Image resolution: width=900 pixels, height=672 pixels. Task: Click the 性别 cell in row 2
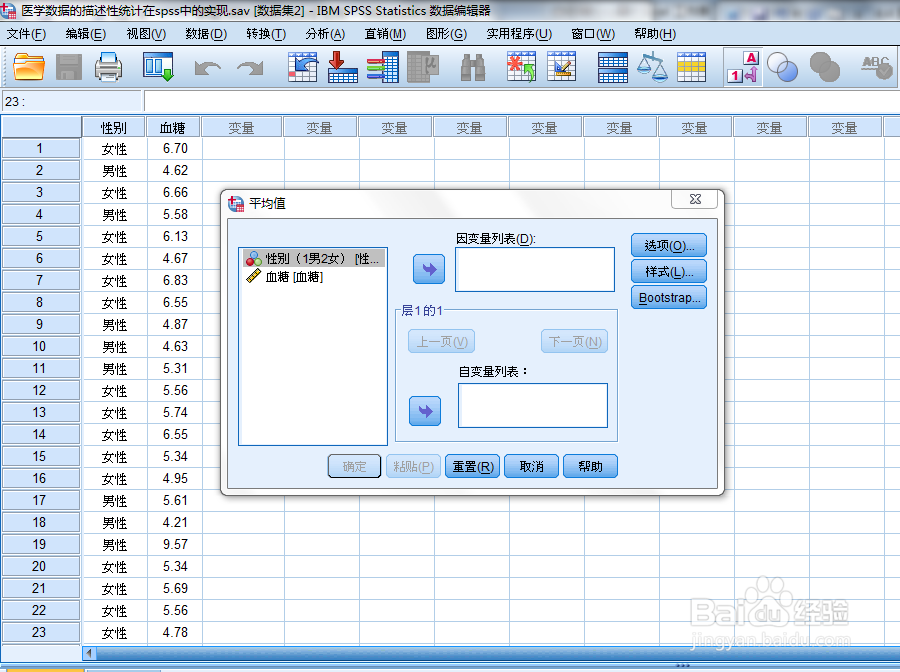point(114,170)
